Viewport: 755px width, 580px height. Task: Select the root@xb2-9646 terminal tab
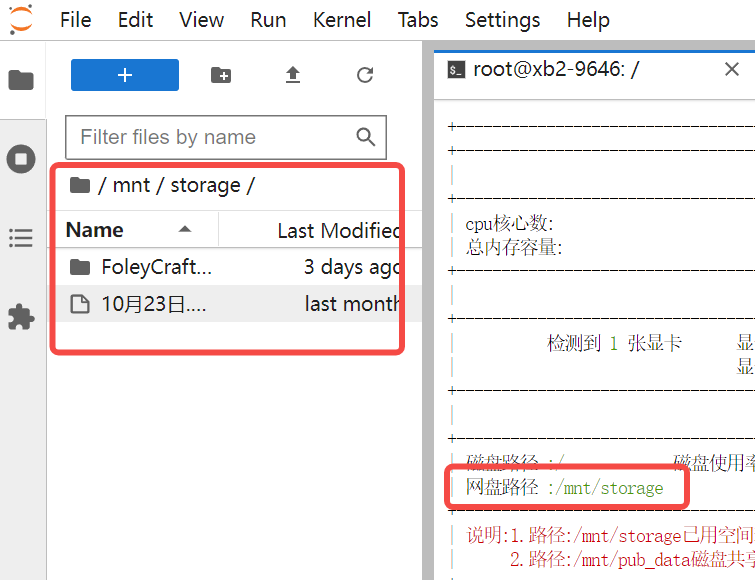pyautogui.click(x=556, y=69)
